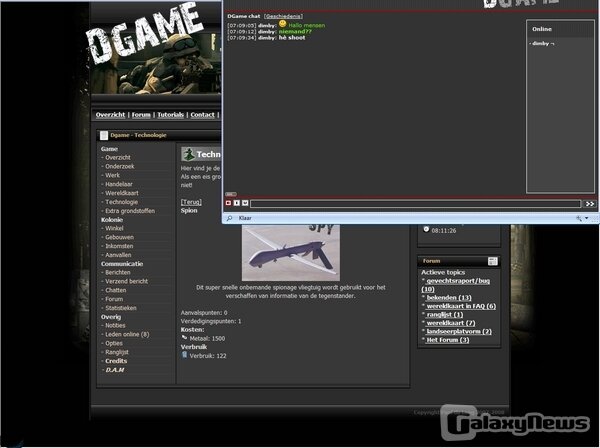This screenshot has height=448, width=600.
Task: Click the Forum panel header icon
Action: click(x=492, y=261)
